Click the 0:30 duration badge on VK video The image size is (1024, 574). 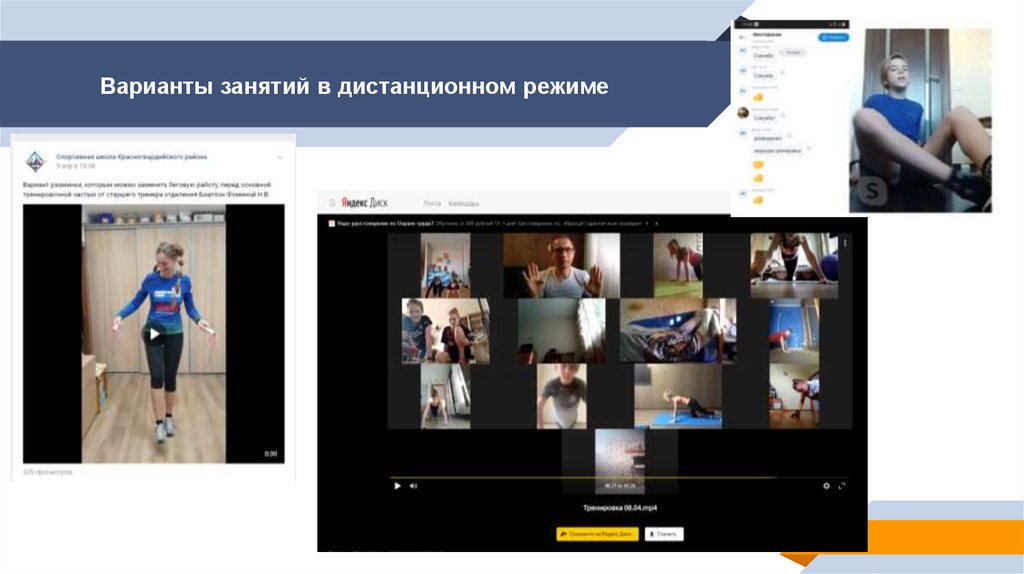pos(270,453)
